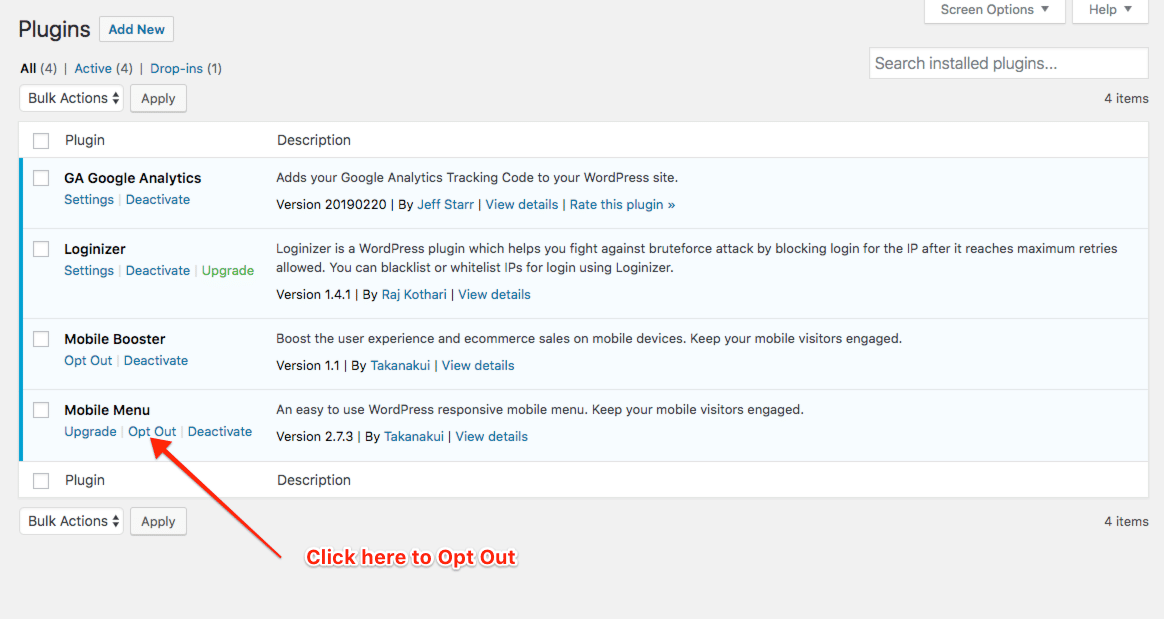1164x619 pixels.
Task: Open the top Bulk Actions dropdown
Action: point(72,98)
